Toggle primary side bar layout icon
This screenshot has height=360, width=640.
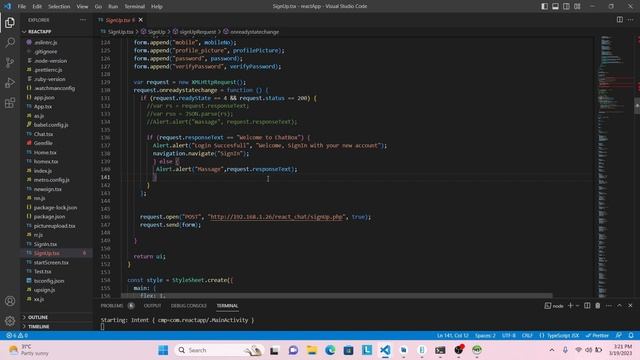544,6
